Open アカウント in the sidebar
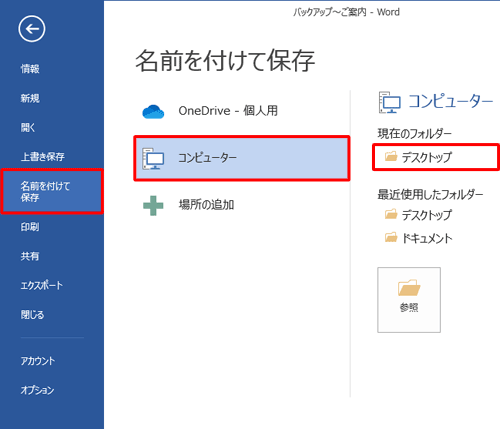The height and width of the screenshot is (429, 500). [x=38, y=361]
